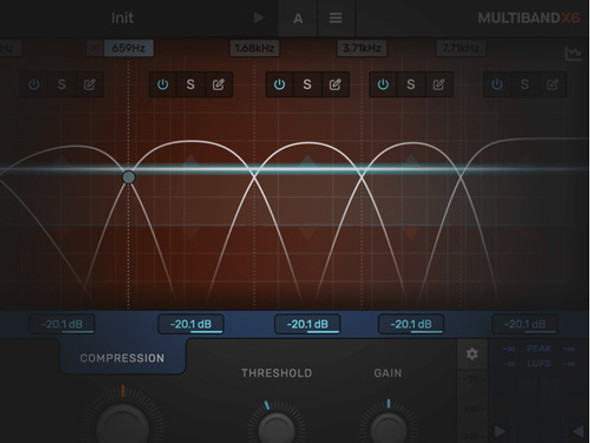Click the 1.68kHz crossover frequency label
The height and width of the screenshot is (443, 590).
[255, 48]
